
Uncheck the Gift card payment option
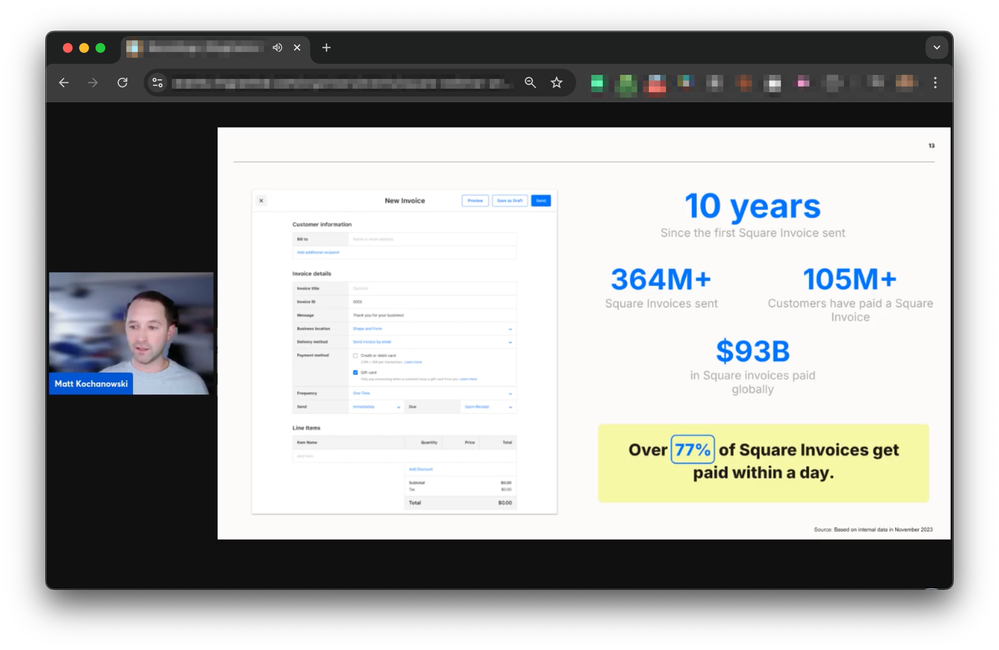pos(355,372)
